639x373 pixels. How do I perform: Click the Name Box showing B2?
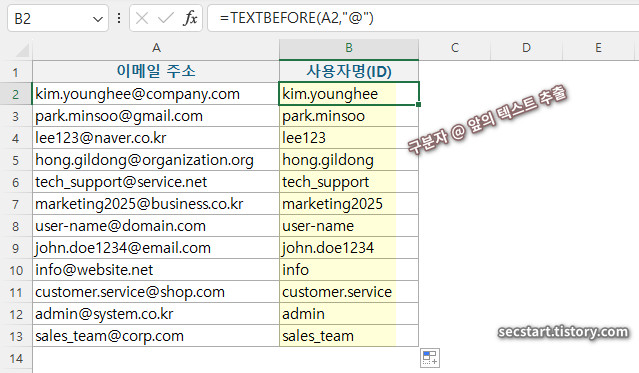point(58,18)
